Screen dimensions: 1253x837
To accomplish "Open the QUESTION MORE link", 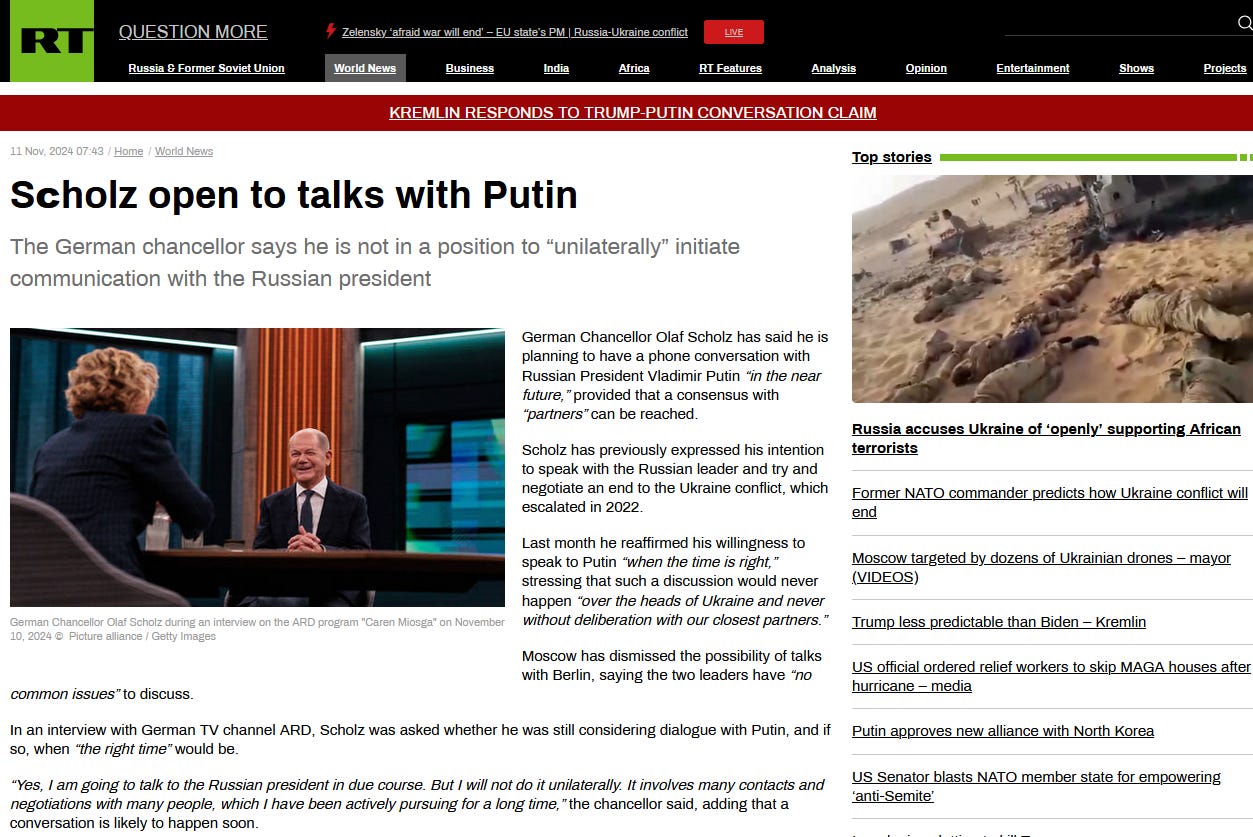I will [x=193, y=32].
